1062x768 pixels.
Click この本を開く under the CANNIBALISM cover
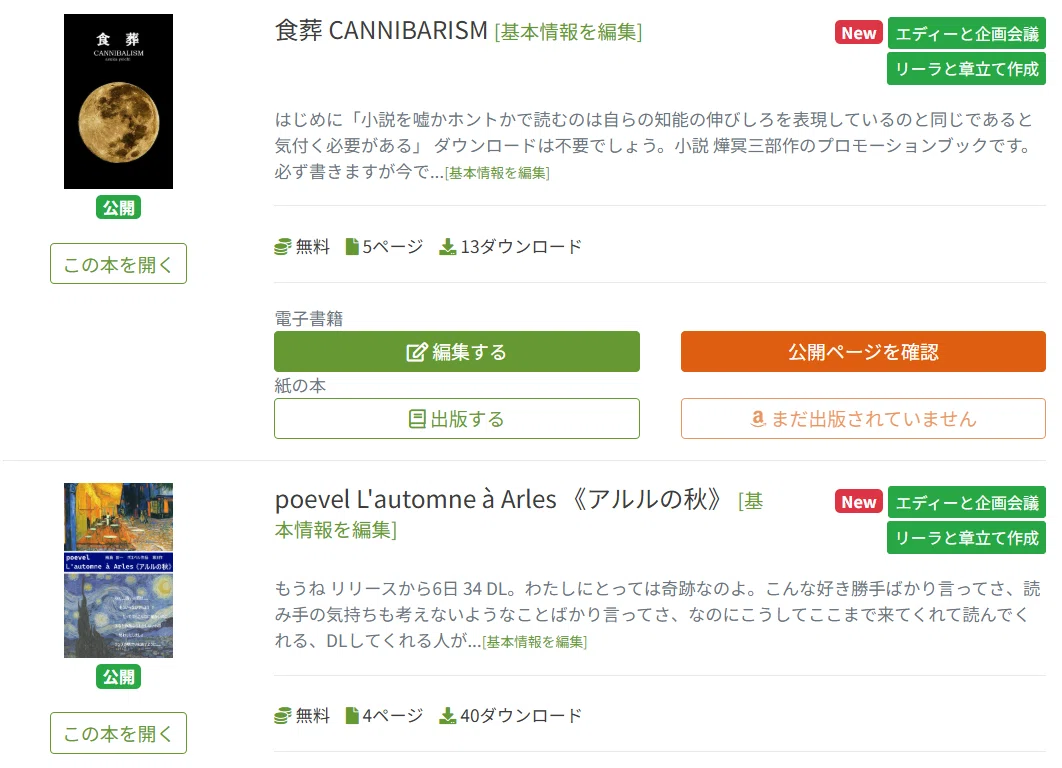(119, 263)
